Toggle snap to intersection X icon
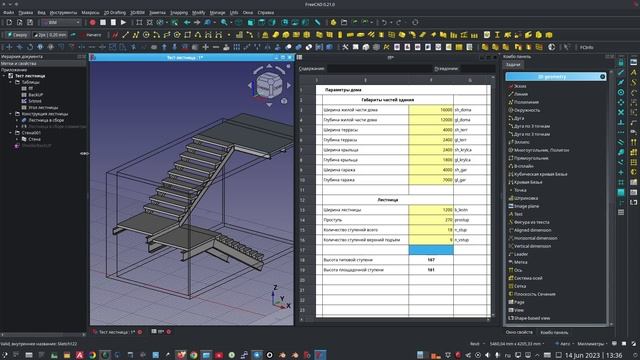The image size is (640, 360). pyautogui.click(x=621, y=112)
